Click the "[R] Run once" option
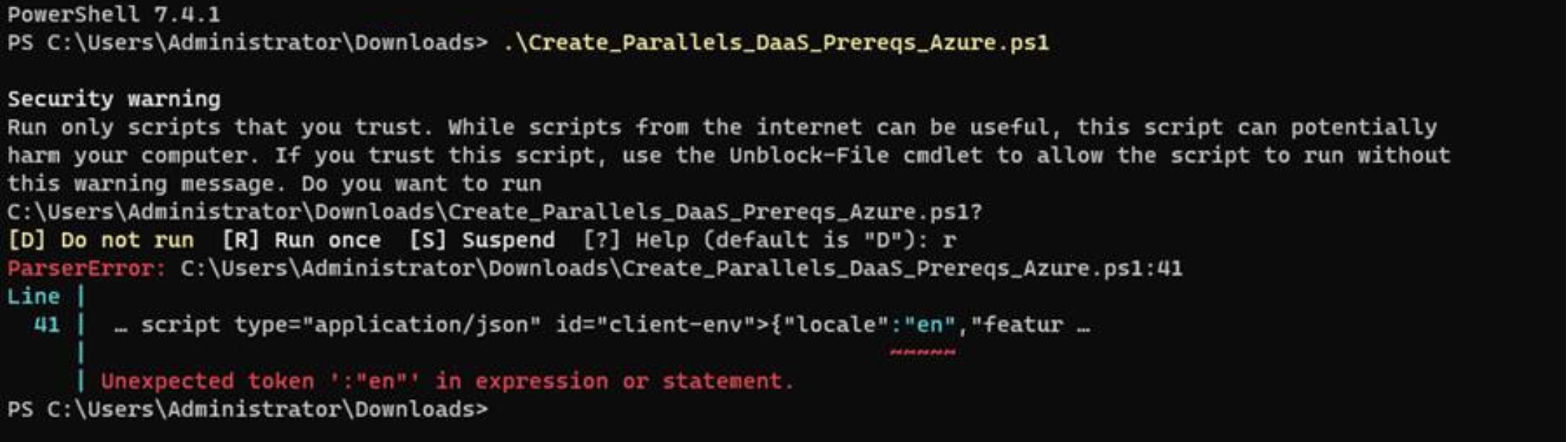 coord(302,240)
